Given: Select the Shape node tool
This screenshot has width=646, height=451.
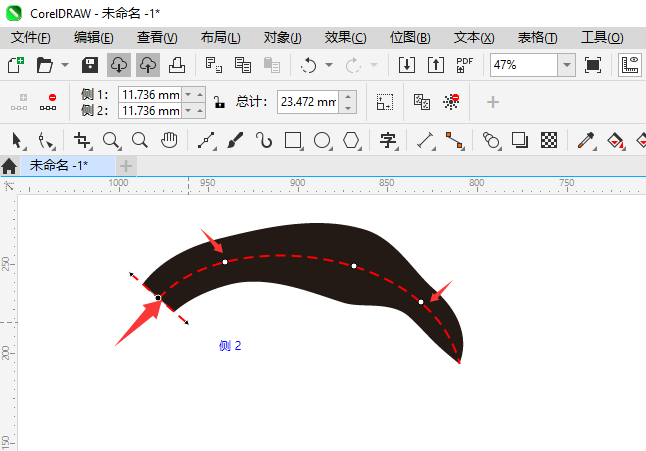Looking at the screenshot, I should pyautogui.click(x=46, y=141).
